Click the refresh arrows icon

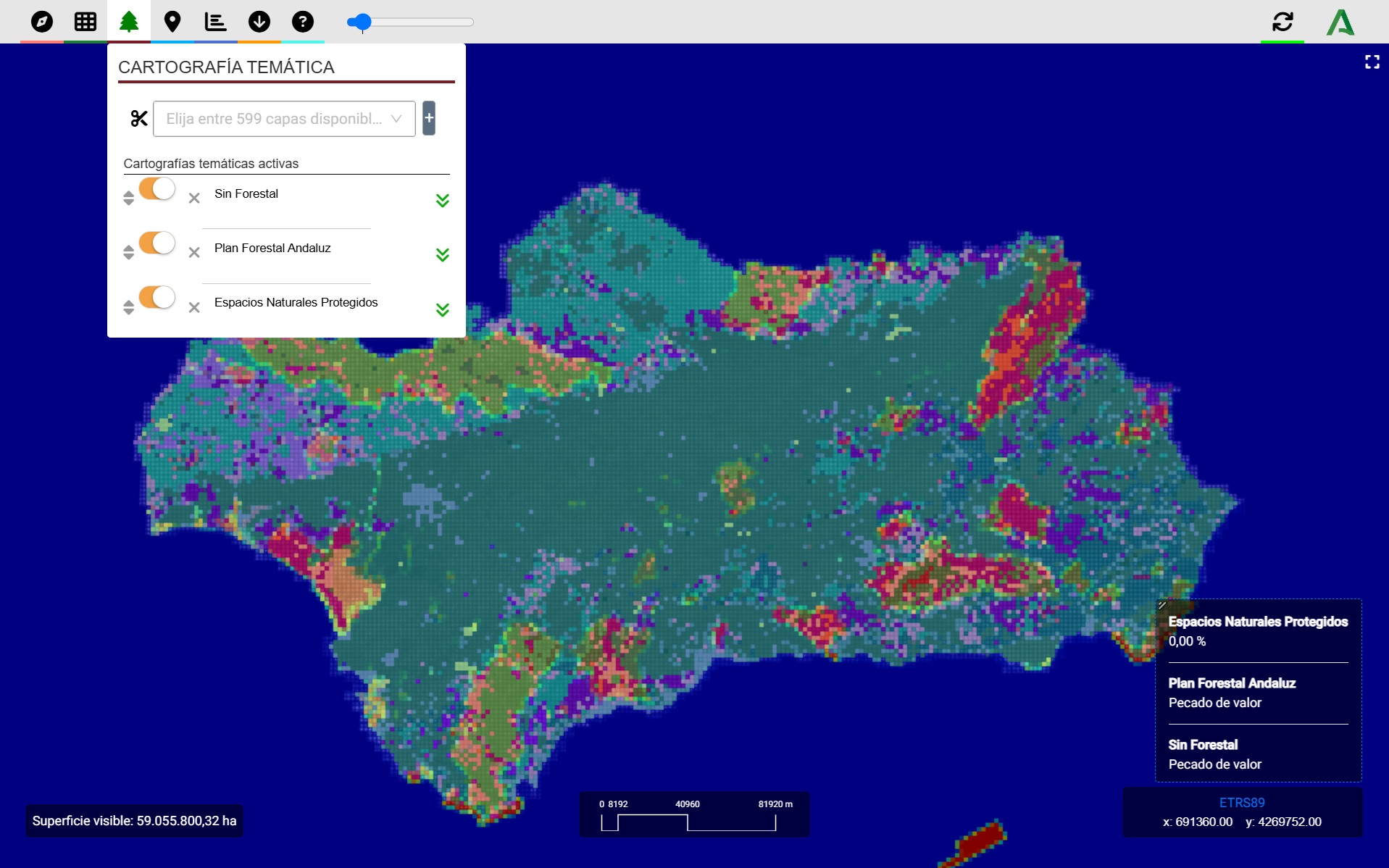coord(1282,22)
